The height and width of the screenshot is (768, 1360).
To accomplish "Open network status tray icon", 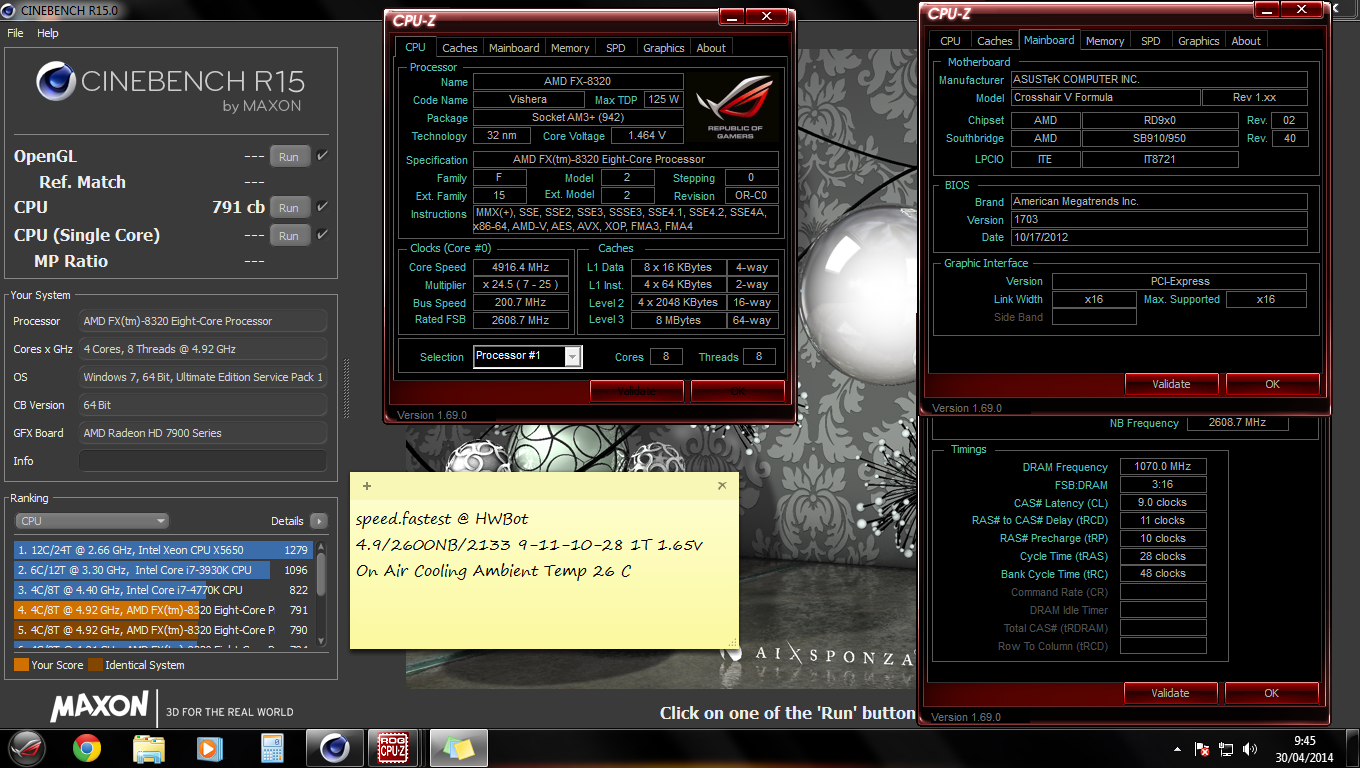I will tap(1225, 748).
